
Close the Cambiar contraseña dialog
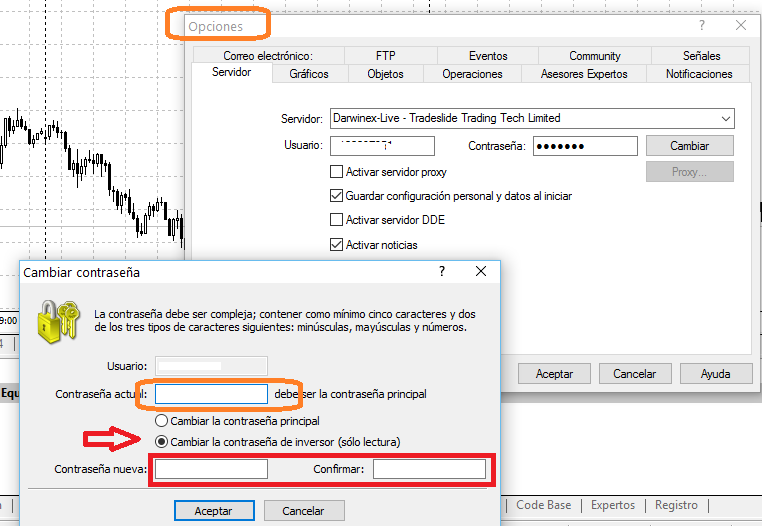481,271
